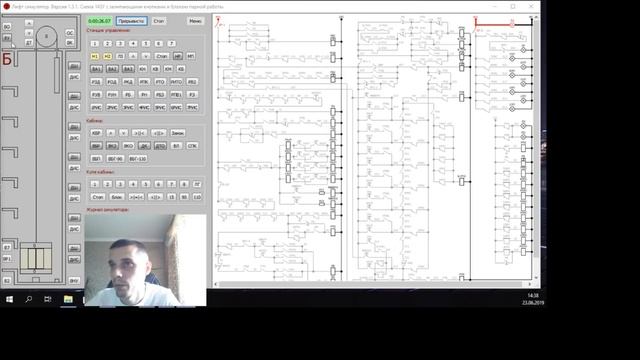Image resolution: width=640 pixels, height=360 pixels.
Task: Click the elevator cabin in the shaft
Action: point(36,258)
